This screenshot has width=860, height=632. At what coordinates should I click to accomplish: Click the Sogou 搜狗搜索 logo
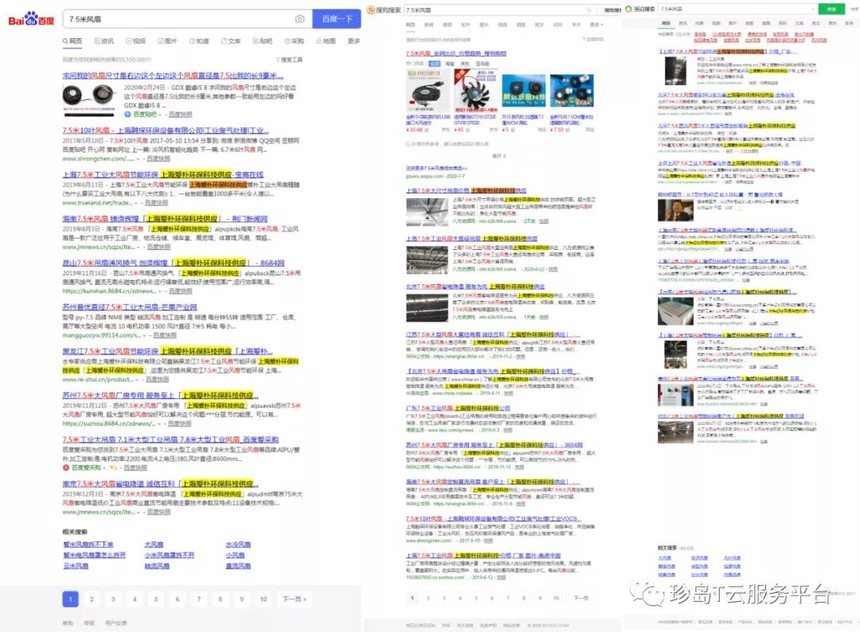point(384,10)
